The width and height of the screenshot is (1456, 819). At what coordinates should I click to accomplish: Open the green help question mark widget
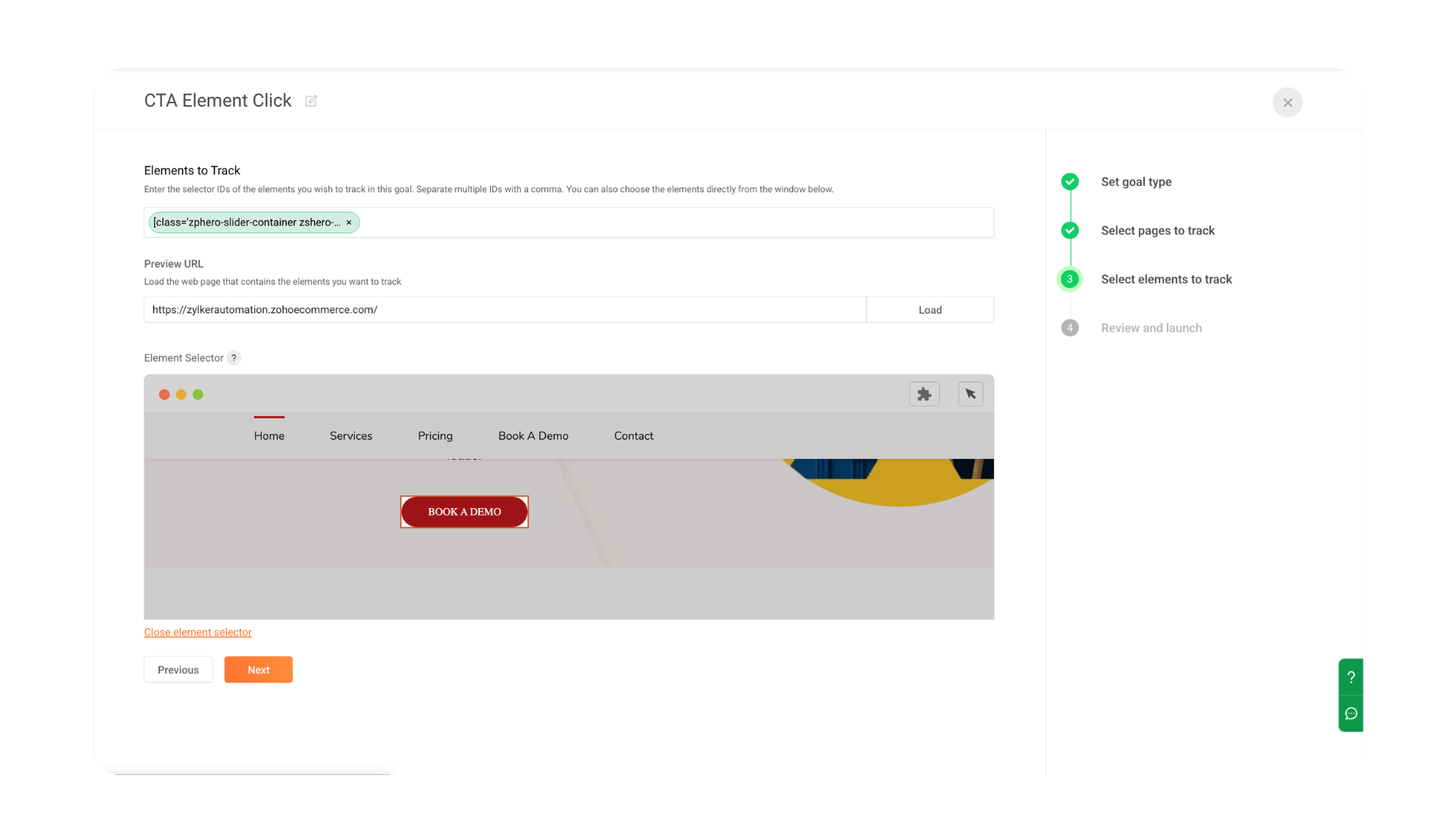1351,677
